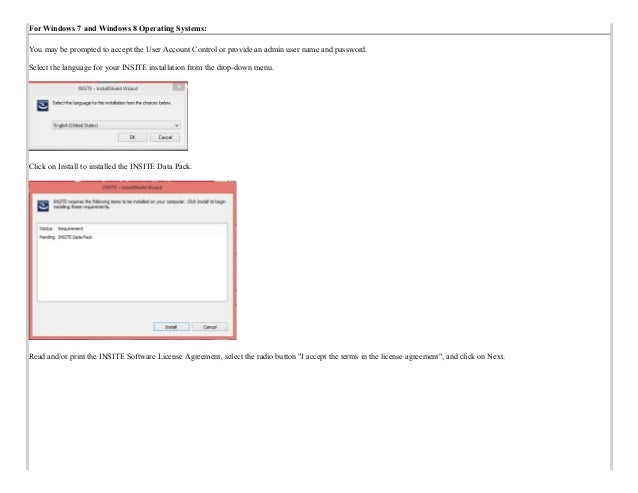Image resolution: width=638 pixels, height=493 pixels.
Task: Click the language dialog title bar text
Action: [108, 88]
